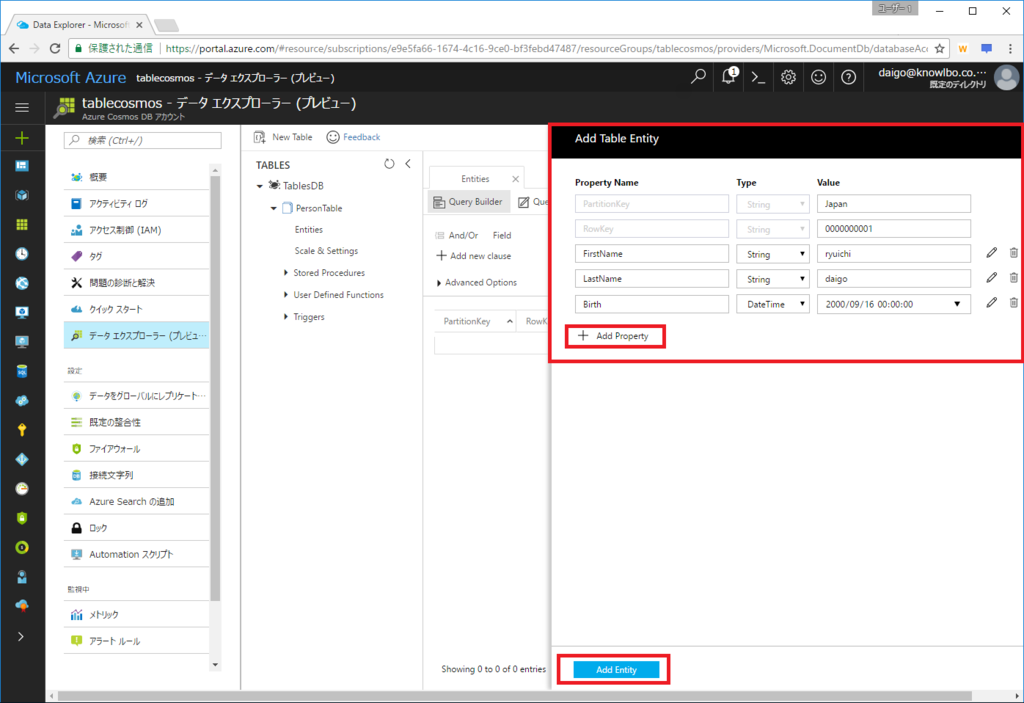Open all resources grid icon in sidebar
This screenshot has height=703, width=1024.
tap(22, 225)
